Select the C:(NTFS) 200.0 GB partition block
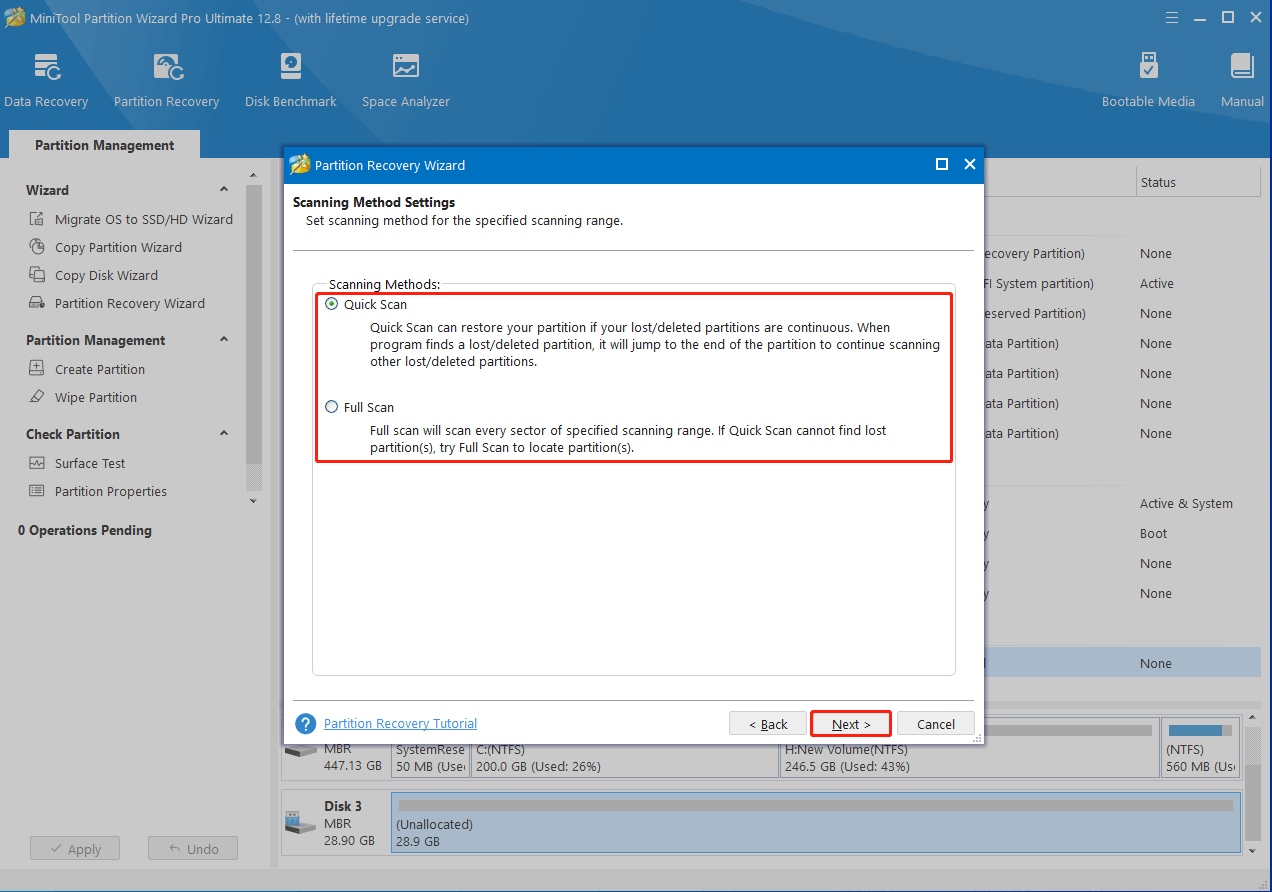1272x892 pixels. 624,747
